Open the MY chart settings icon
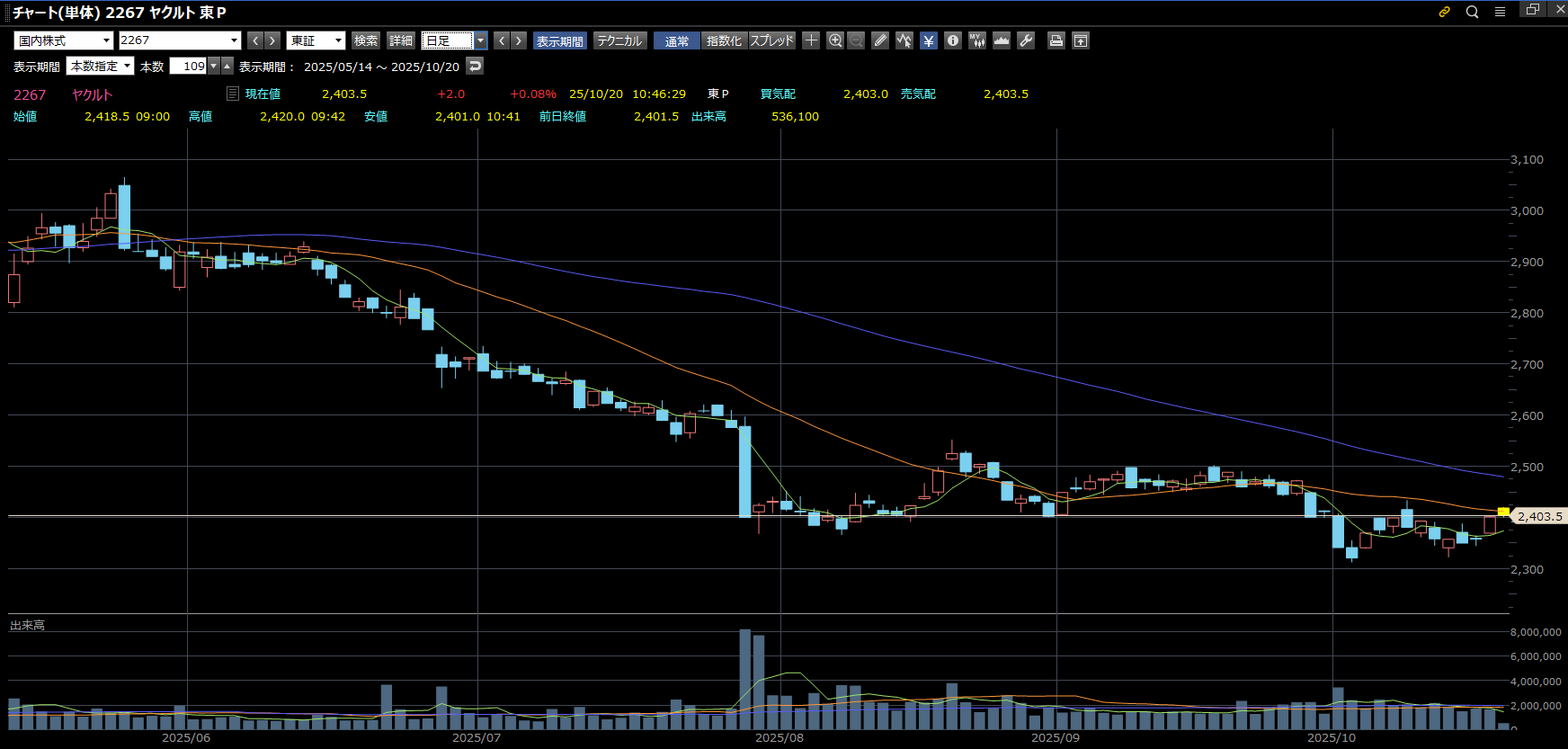1568x749 pixels. (x=977, y=40)
